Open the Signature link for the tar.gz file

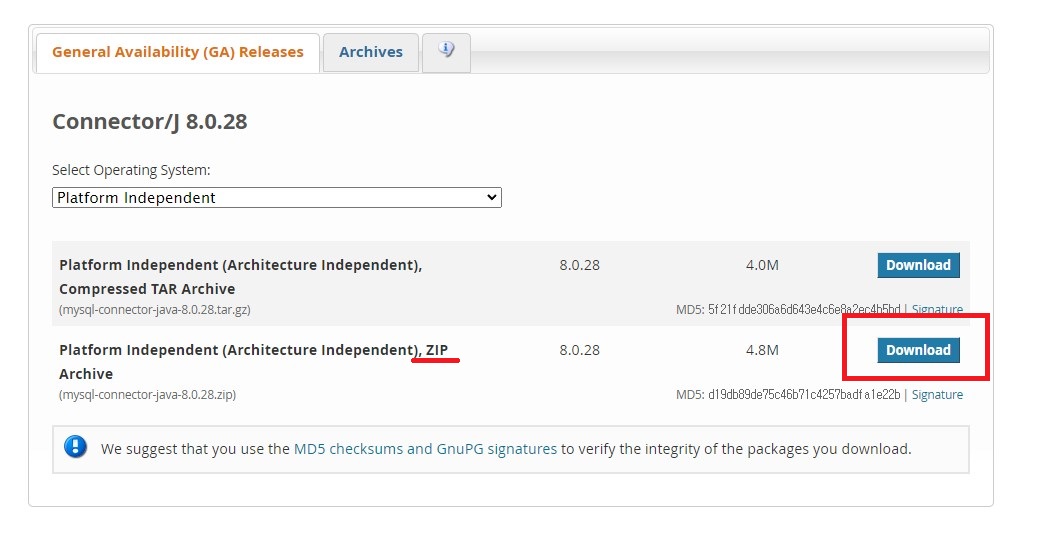pos(937,309)
